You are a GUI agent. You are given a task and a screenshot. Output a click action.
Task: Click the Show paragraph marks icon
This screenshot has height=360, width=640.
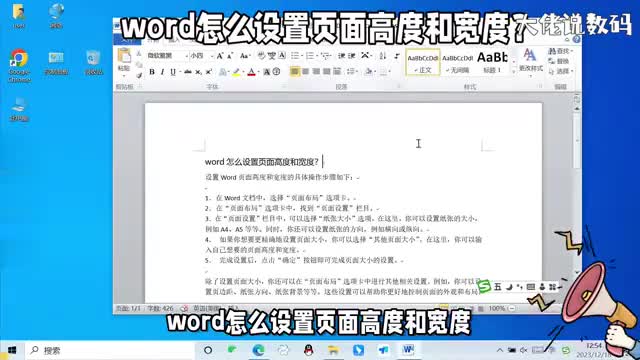397,56
